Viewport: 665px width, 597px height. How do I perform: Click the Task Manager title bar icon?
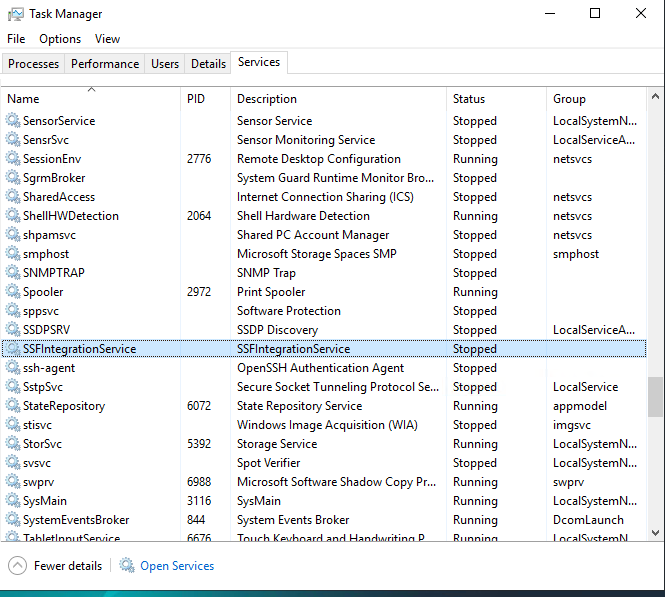click(15, 14)
